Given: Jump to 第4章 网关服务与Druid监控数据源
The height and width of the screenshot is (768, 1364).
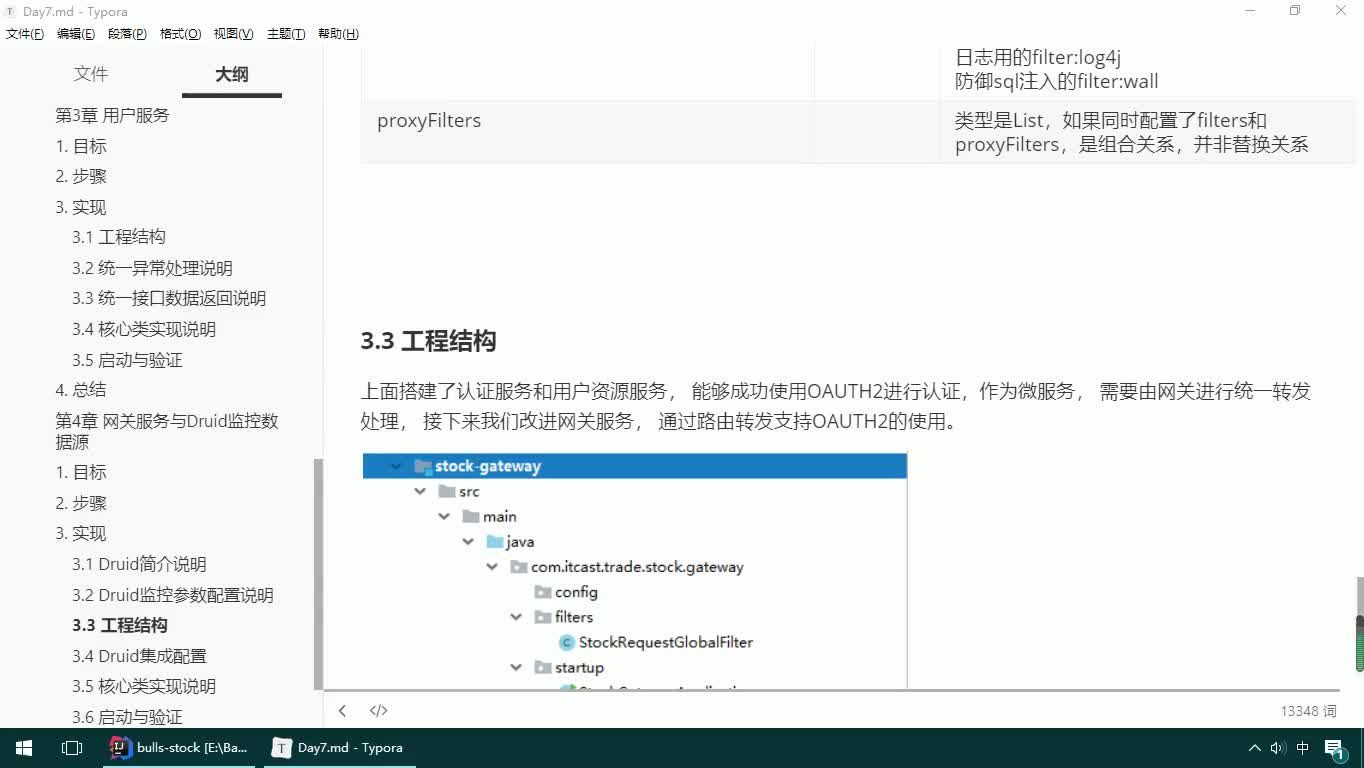Looking at the screenshot, I should tap(167, 431).
